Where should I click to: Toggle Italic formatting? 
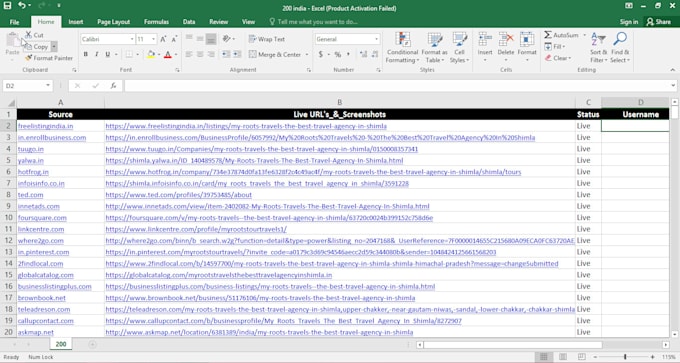click(x=96, y=54)
